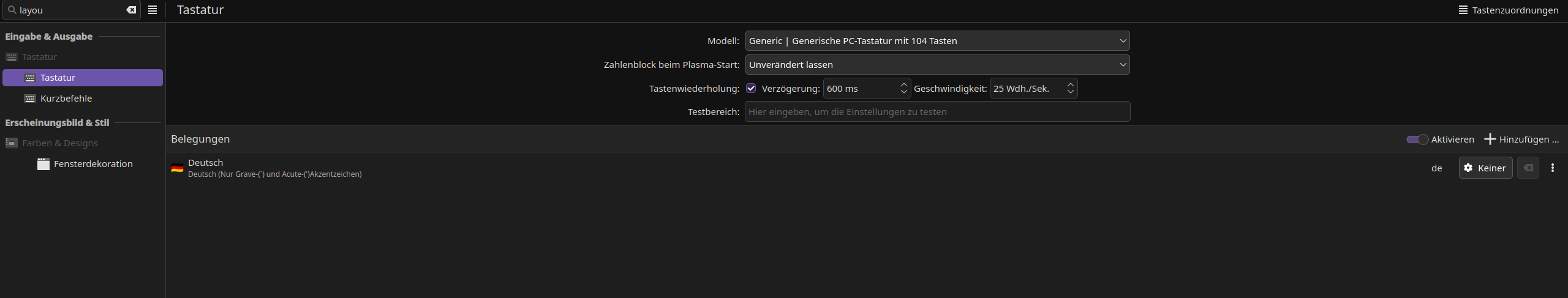Screen dimensions: 1568x298
Task: Click the Fensterdekoration window icon
Action: tap(43, 164)
